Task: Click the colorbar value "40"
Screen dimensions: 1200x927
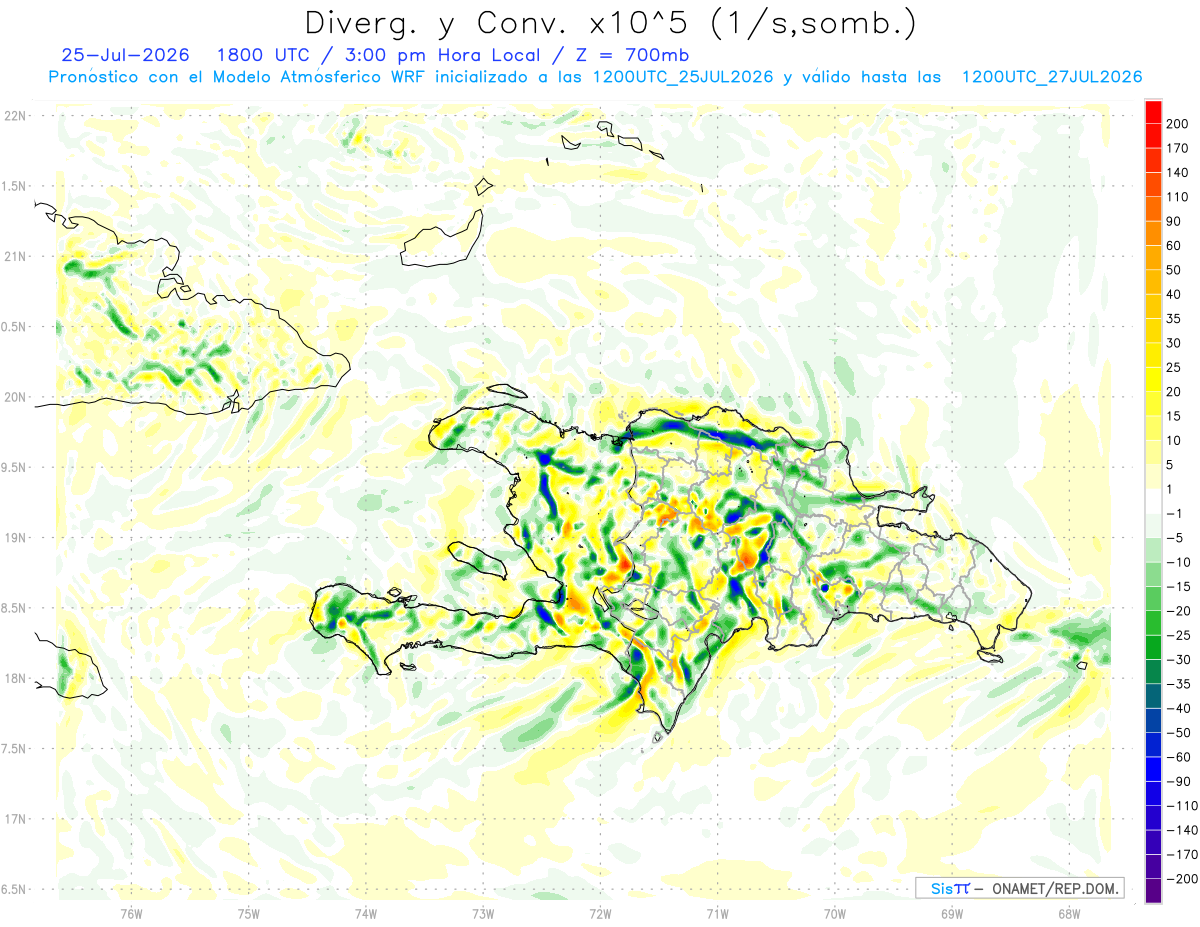Action: coord(1174,295)
